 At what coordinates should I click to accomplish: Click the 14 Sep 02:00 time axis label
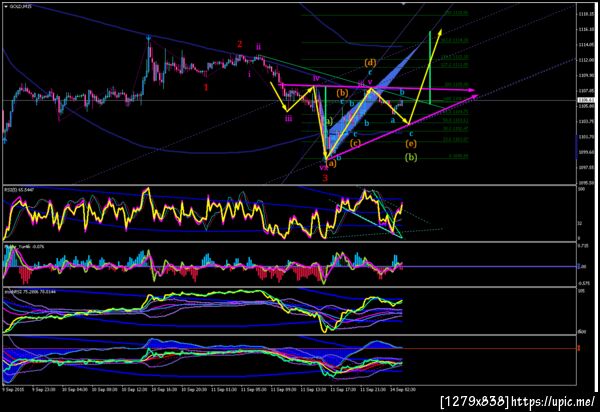click(403, 389)
